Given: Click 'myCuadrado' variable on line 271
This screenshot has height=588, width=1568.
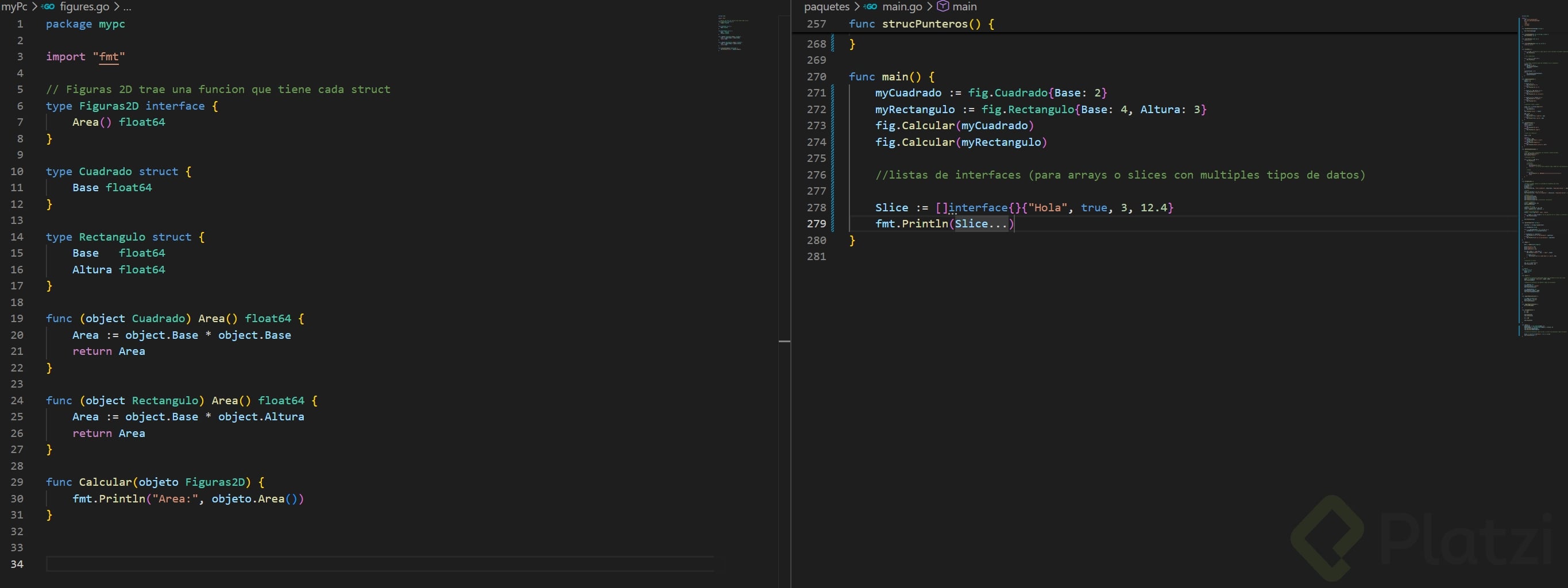Looking at the screenshot, I should 908,92.
